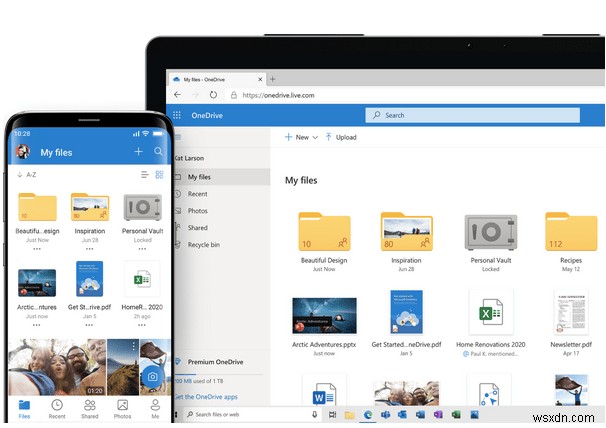Click Premium OneDrive link
The height and width of the screenshot is (428, 606).
(215, 362)
